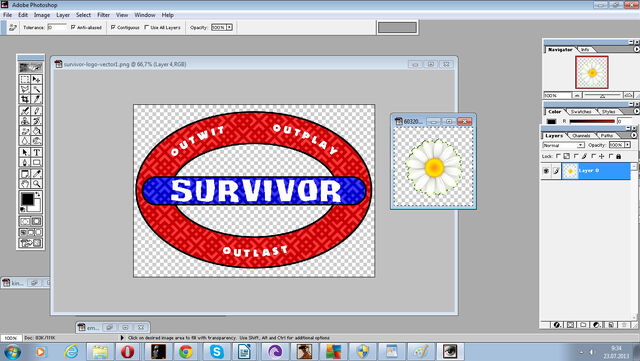Select the Rectangular Marquee tool

[x=25, y=79]
